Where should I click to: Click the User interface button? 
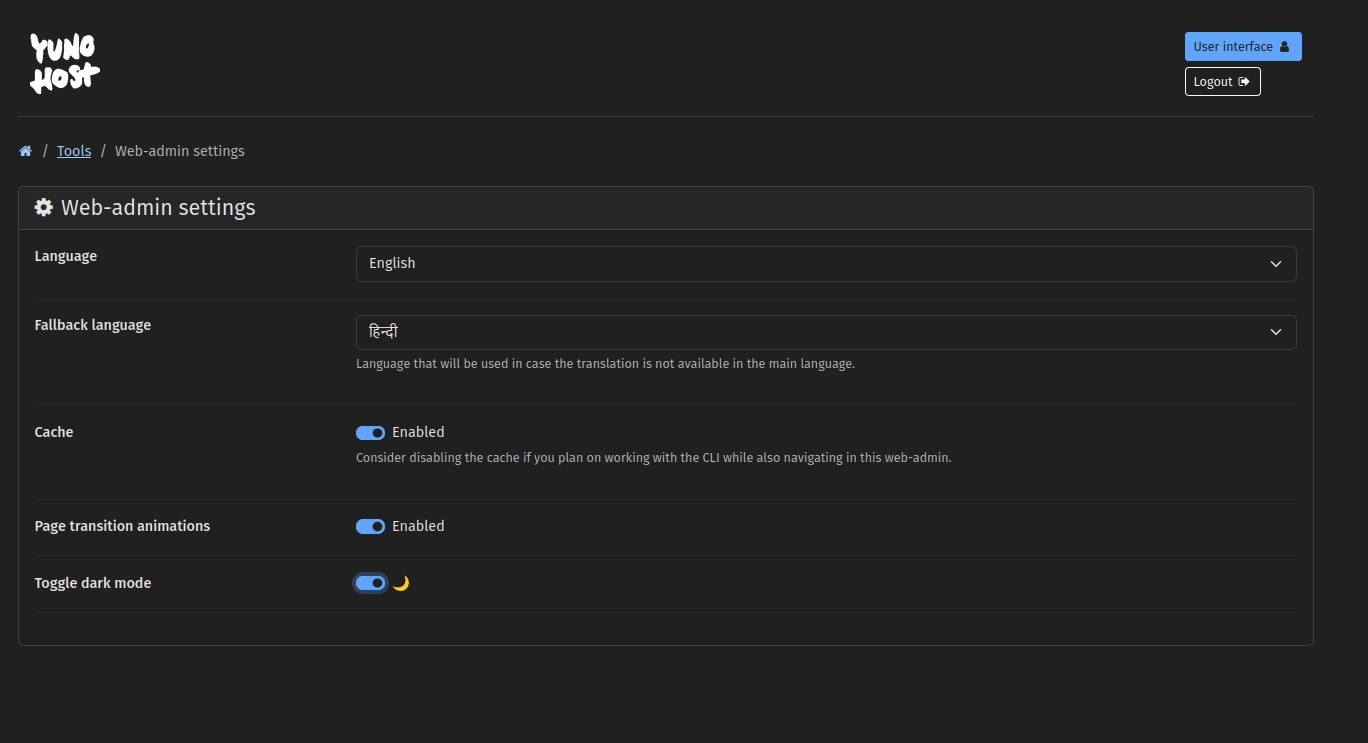pyautogui.click(x=1243, y=47)
